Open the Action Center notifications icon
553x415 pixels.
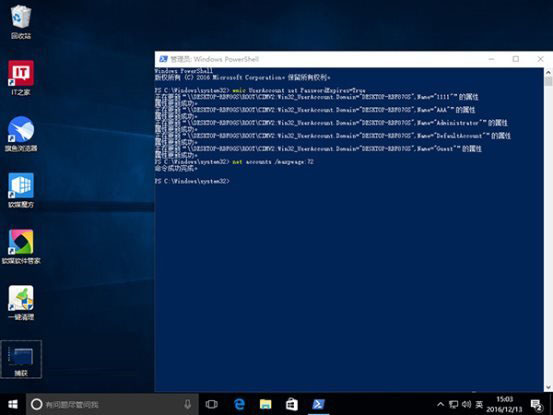(536, 405)
